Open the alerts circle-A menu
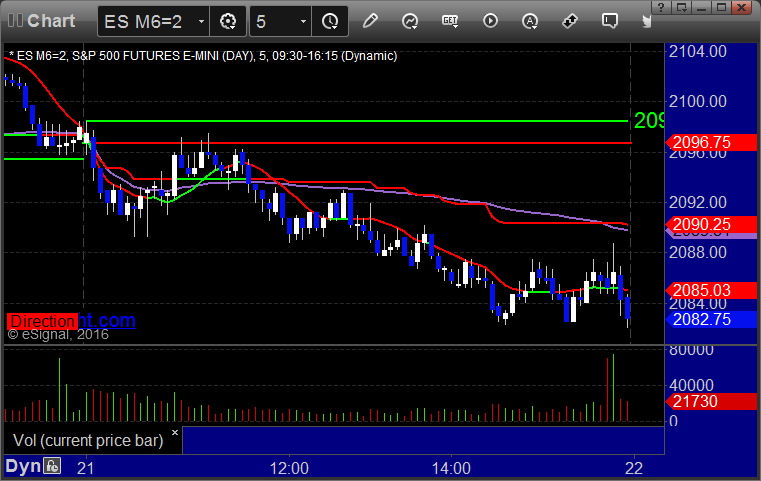 click(530, 21)
